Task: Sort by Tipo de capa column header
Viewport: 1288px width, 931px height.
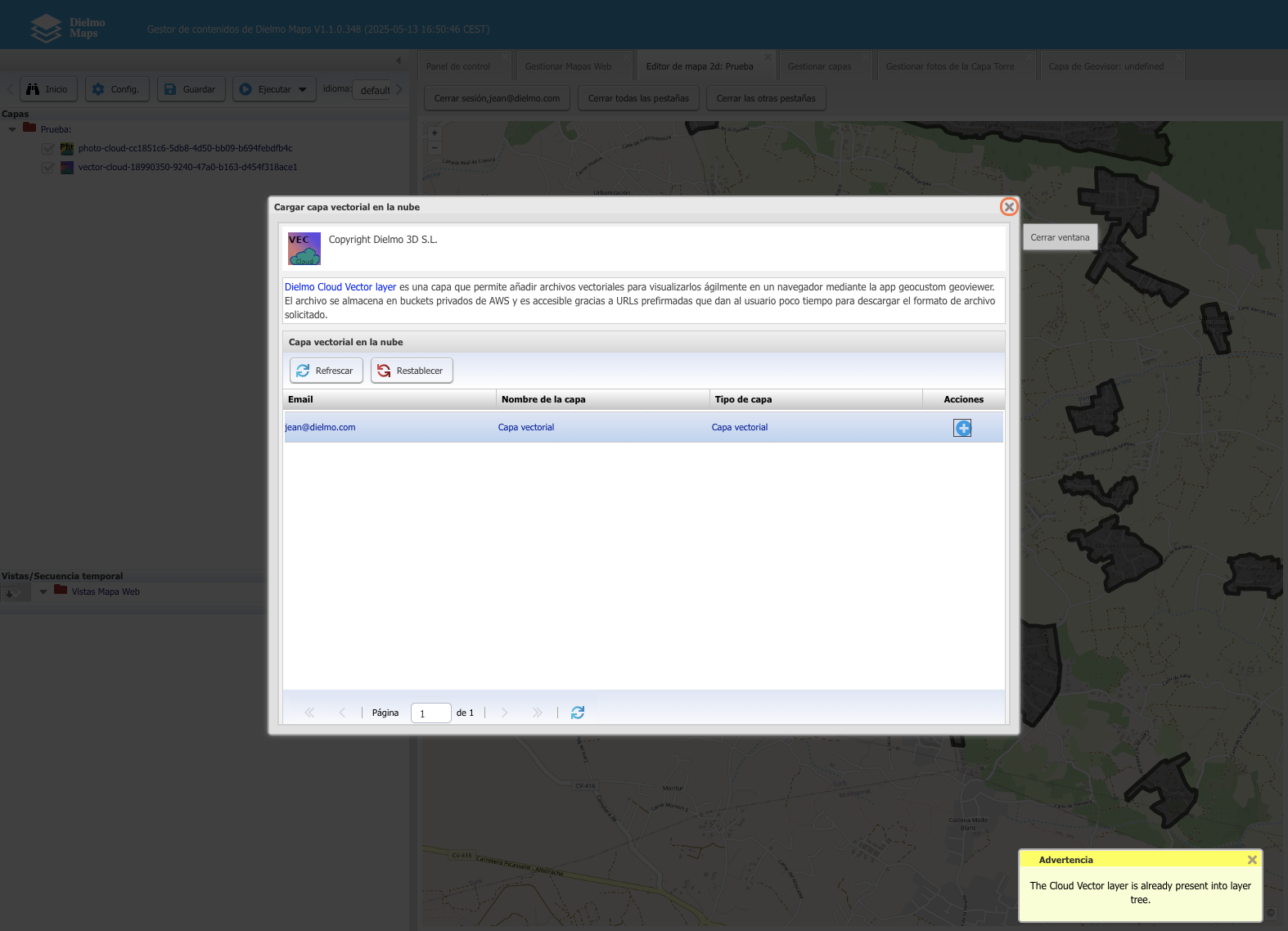Action: (x=816, y=399)
